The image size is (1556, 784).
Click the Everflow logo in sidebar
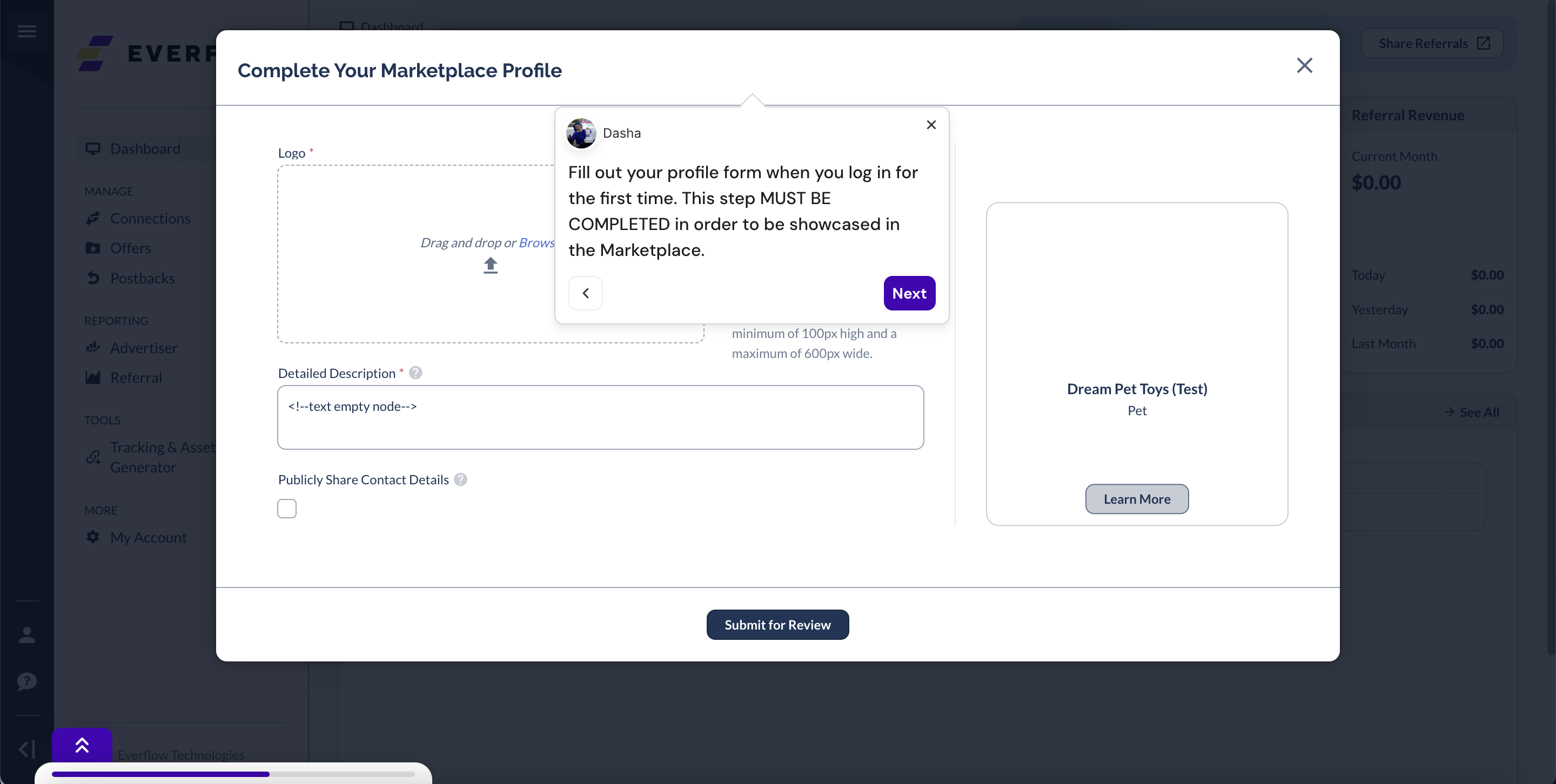[x=146, y=53]
